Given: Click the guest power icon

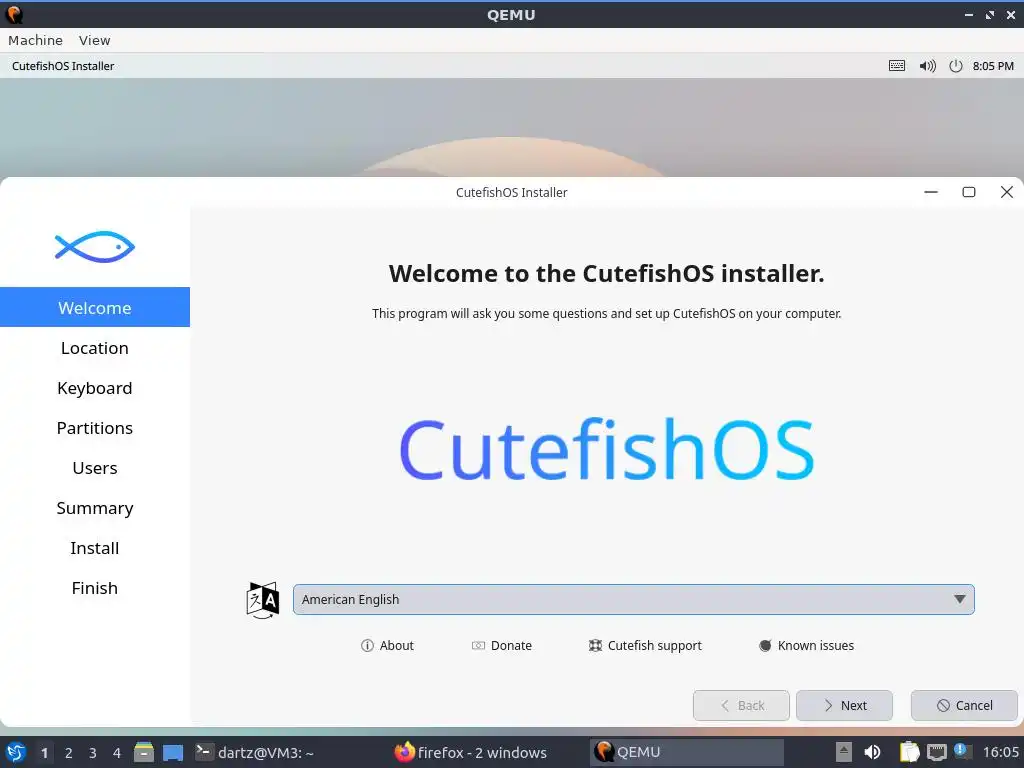Looking at the screenshot, I should pyautogui.click(x=955, y=66).
